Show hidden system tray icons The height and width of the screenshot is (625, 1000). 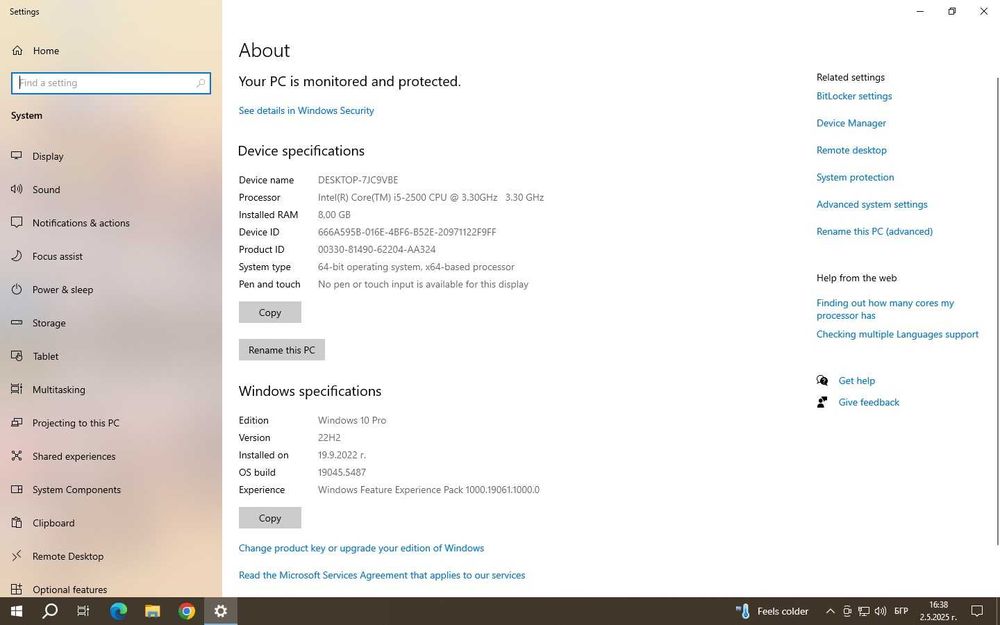830,611
